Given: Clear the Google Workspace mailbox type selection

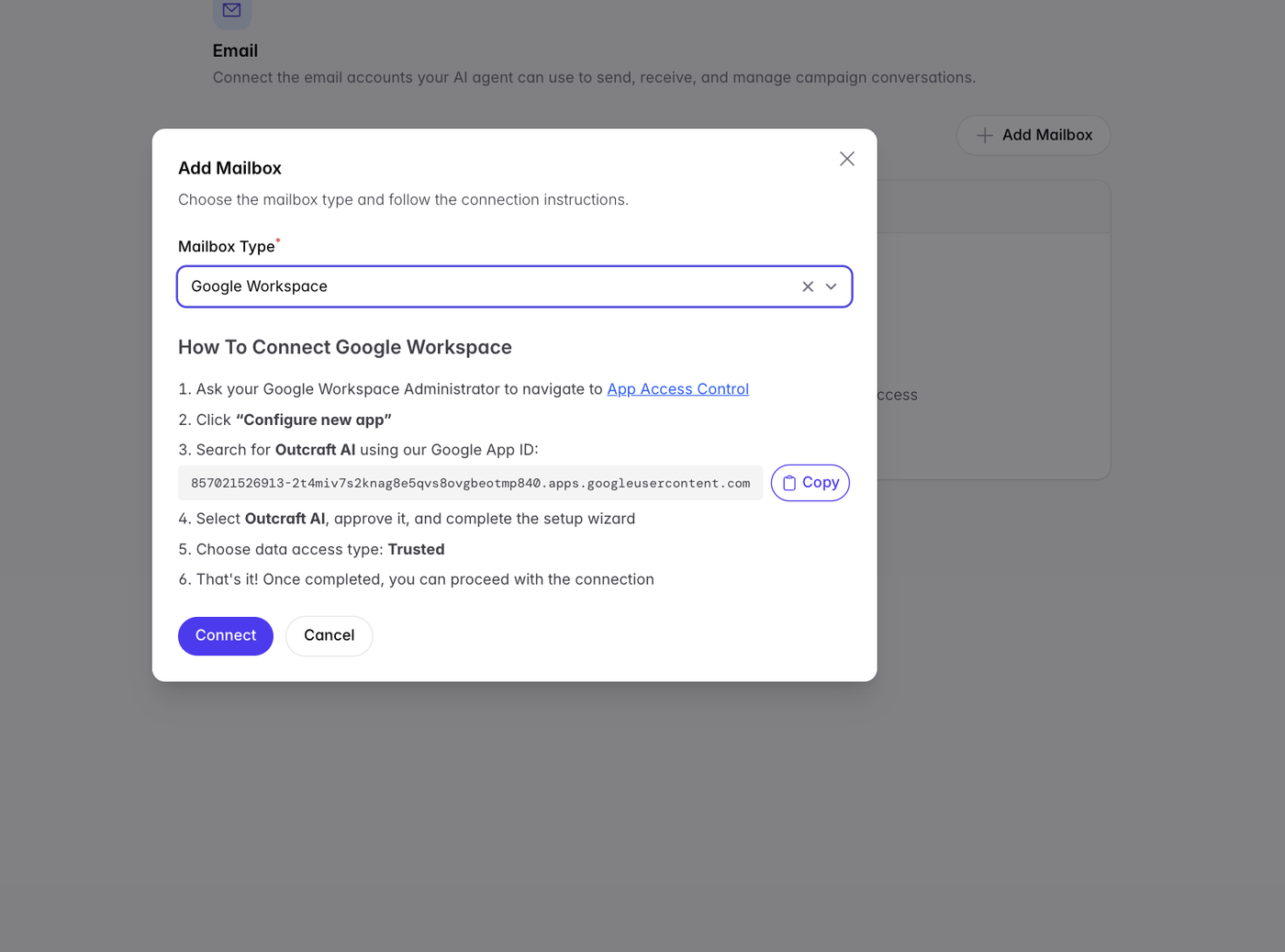Looking at the screenshot, I should coord(808,286).
